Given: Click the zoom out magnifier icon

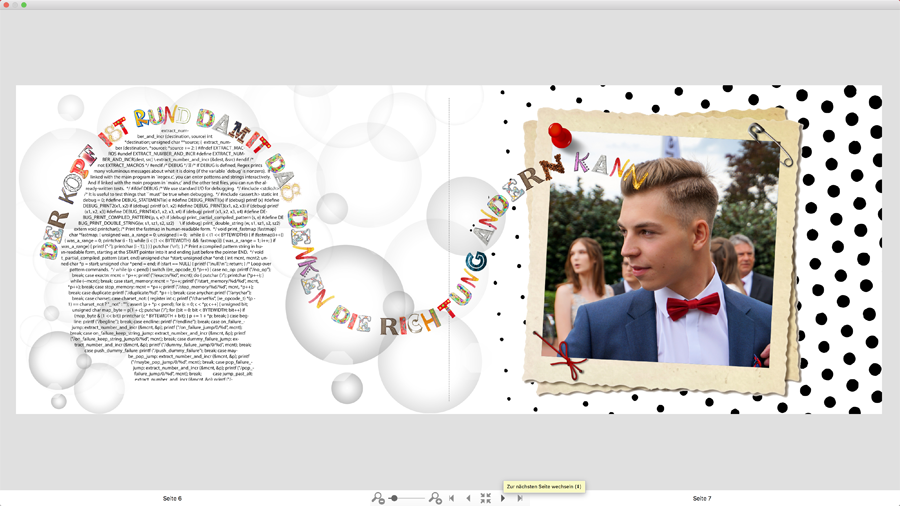Looking at the screenshot, I should tap(377, 498).
